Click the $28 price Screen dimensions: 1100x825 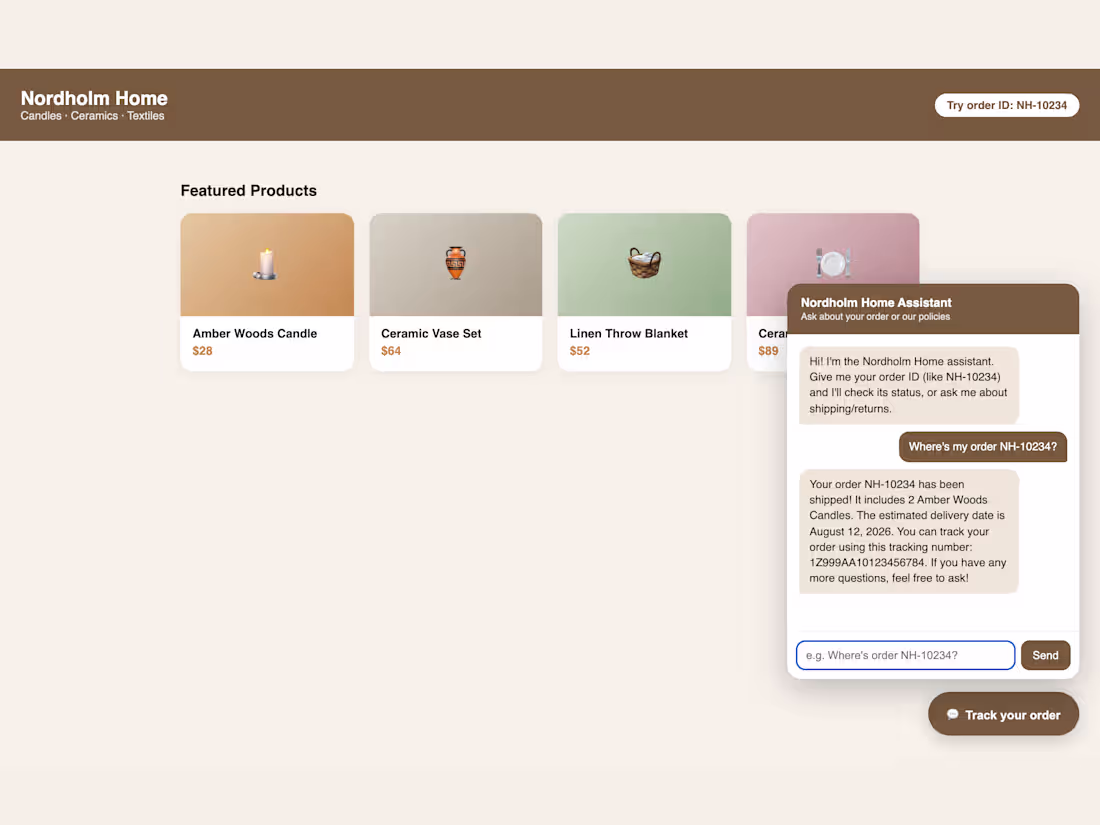[202, 351]
